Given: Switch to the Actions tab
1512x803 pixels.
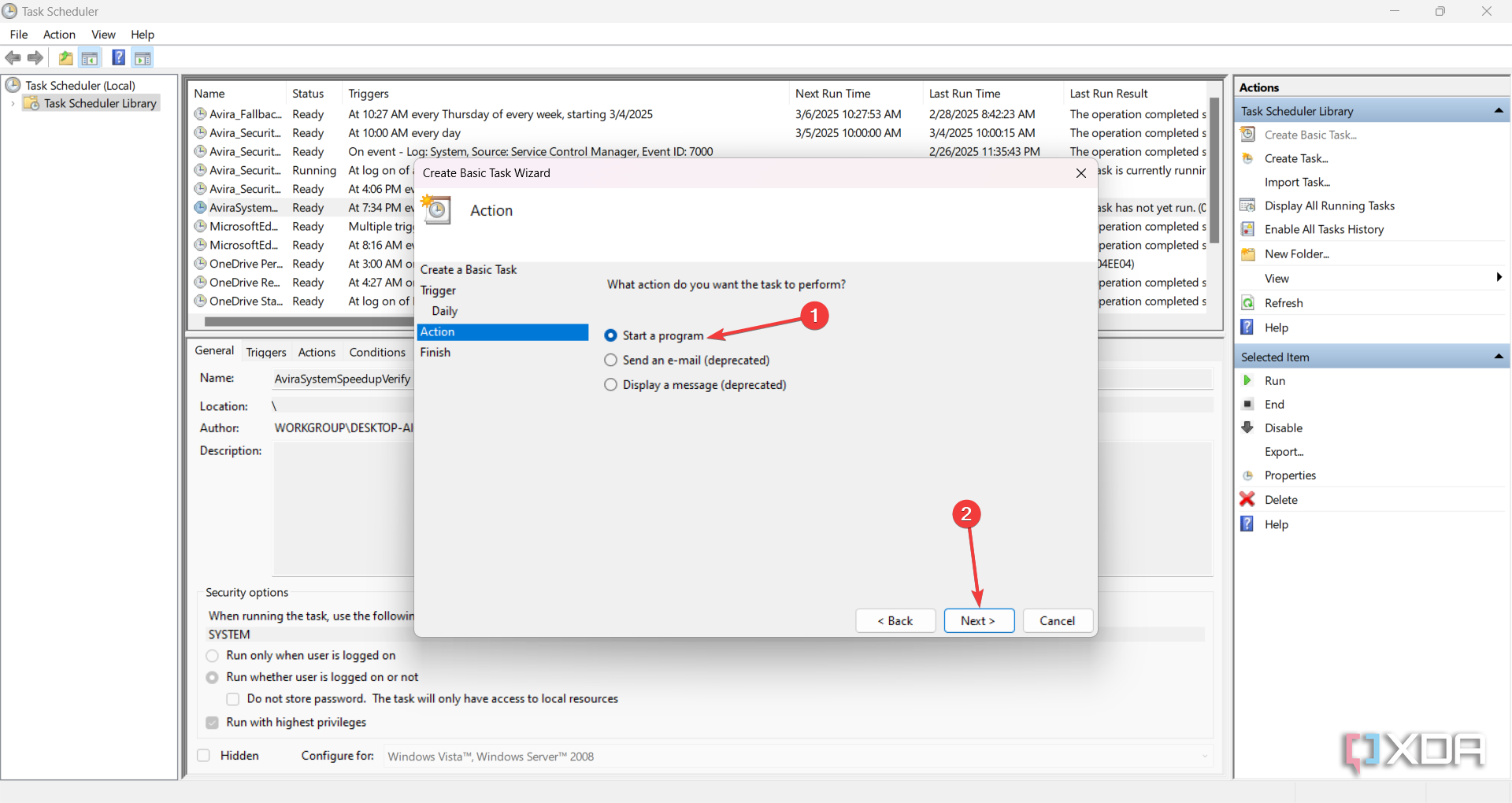Looking at the screenshot, I should [317, 353].
